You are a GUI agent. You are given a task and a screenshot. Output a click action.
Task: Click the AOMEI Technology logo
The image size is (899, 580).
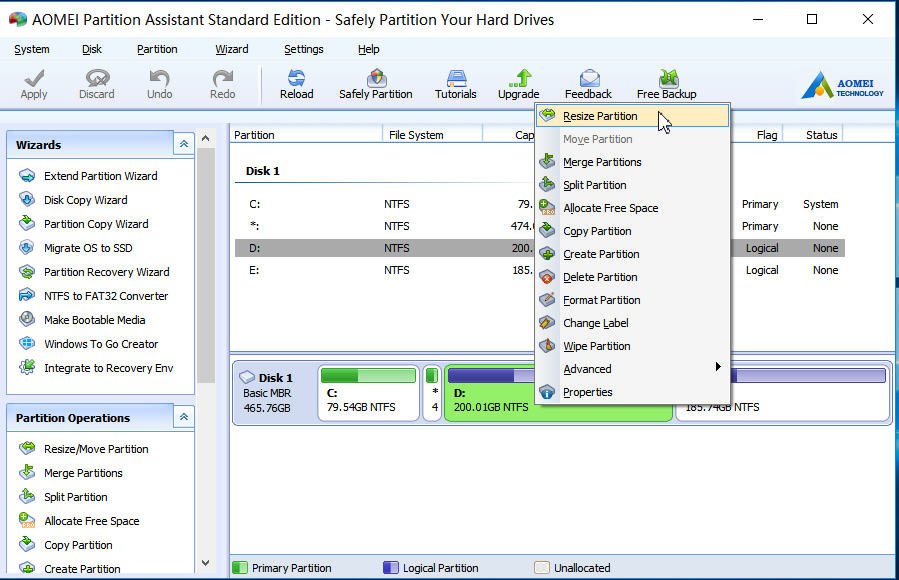842,85
